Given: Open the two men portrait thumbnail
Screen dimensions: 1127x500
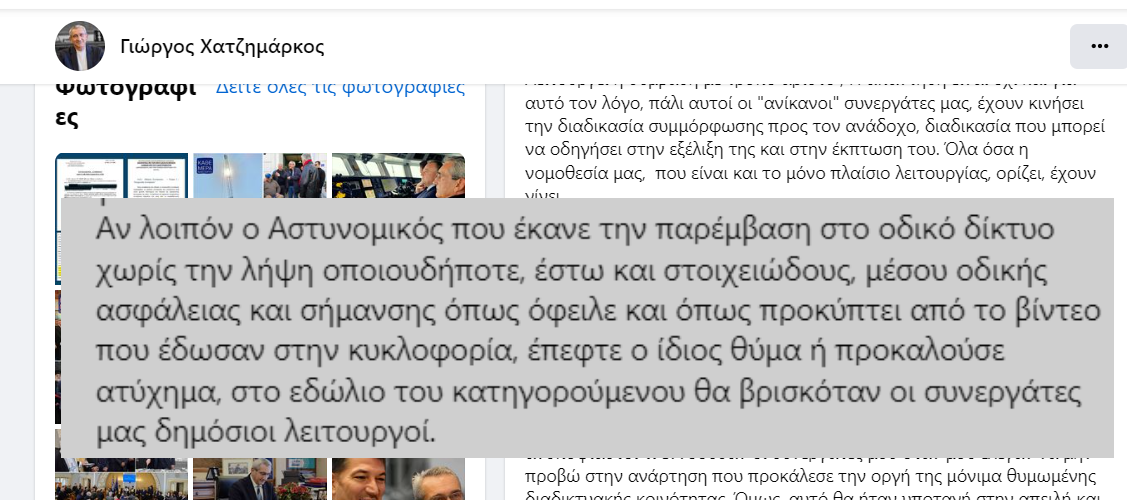Looking at the screenshot, I should 398,479.
